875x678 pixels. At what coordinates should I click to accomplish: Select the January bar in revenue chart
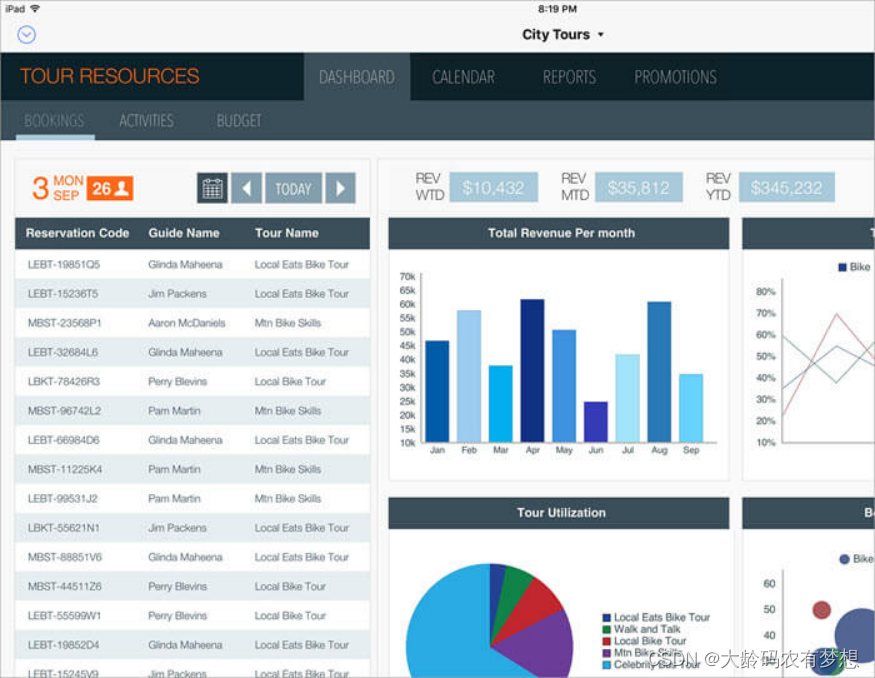click(437, 391)
